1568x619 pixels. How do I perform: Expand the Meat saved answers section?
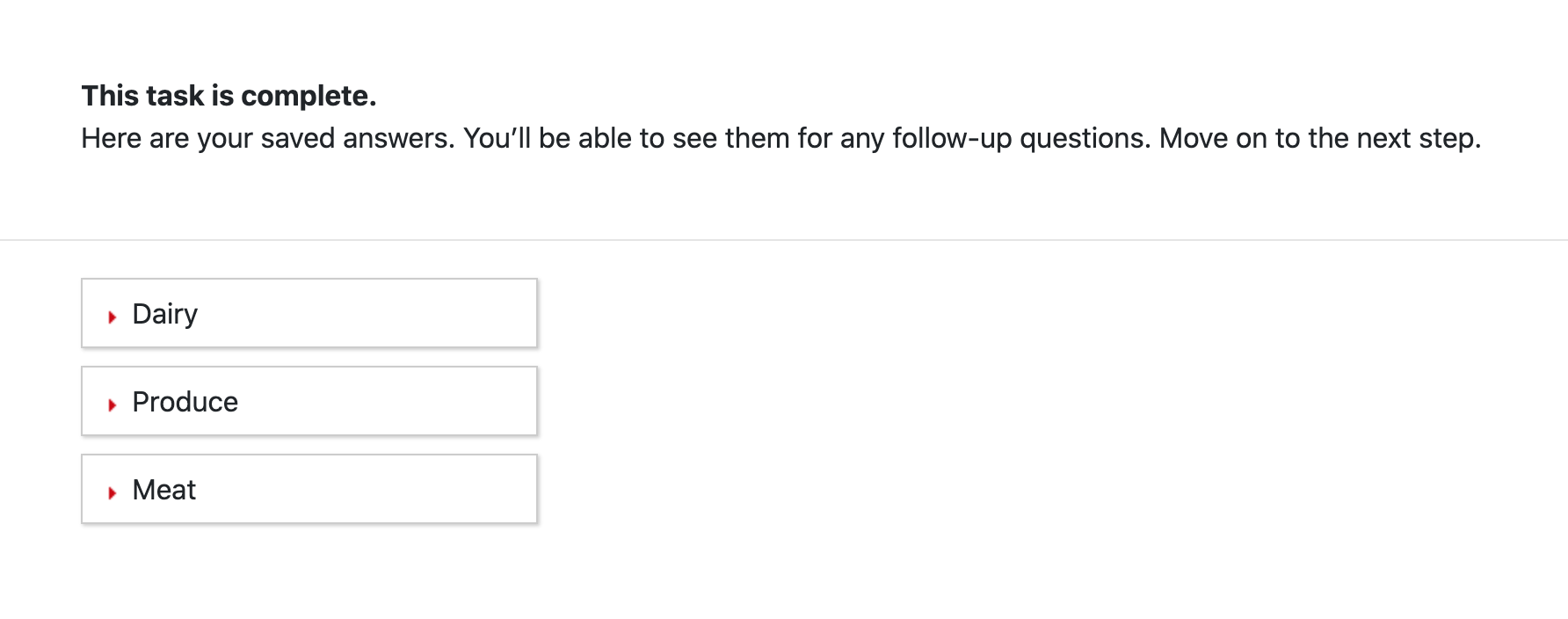[309, 490]
